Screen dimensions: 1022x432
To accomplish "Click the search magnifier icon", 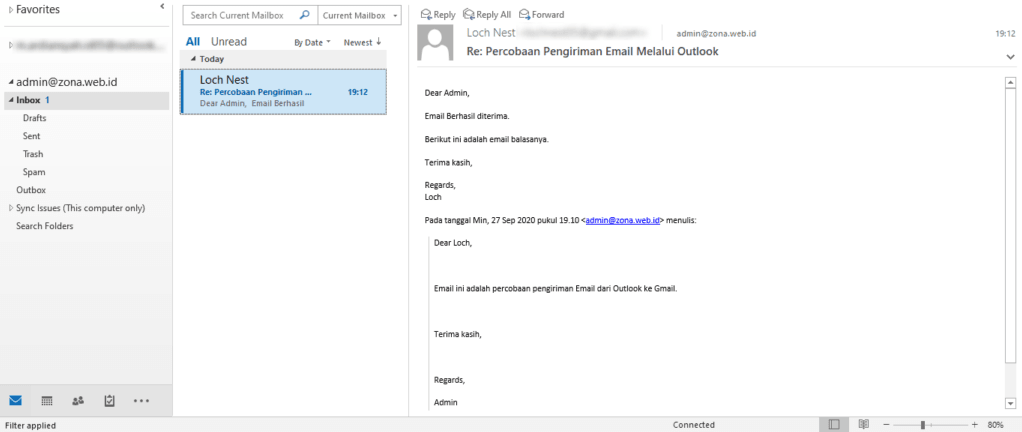I will pyautogui.click(x=304, y=15).
